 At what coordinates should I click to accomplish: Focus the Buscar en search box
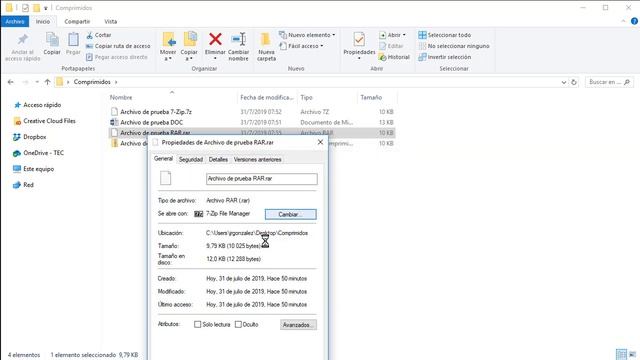coord(609,82)
